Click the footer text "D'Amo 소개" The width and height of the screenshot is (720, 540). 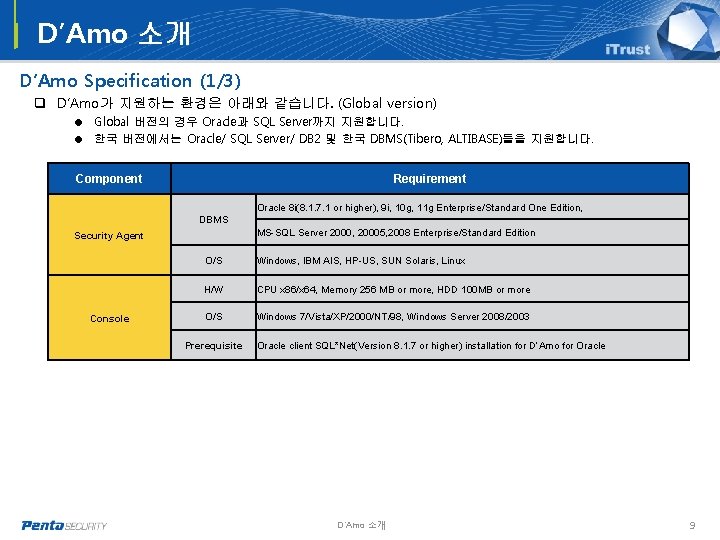tap(361, 525)
